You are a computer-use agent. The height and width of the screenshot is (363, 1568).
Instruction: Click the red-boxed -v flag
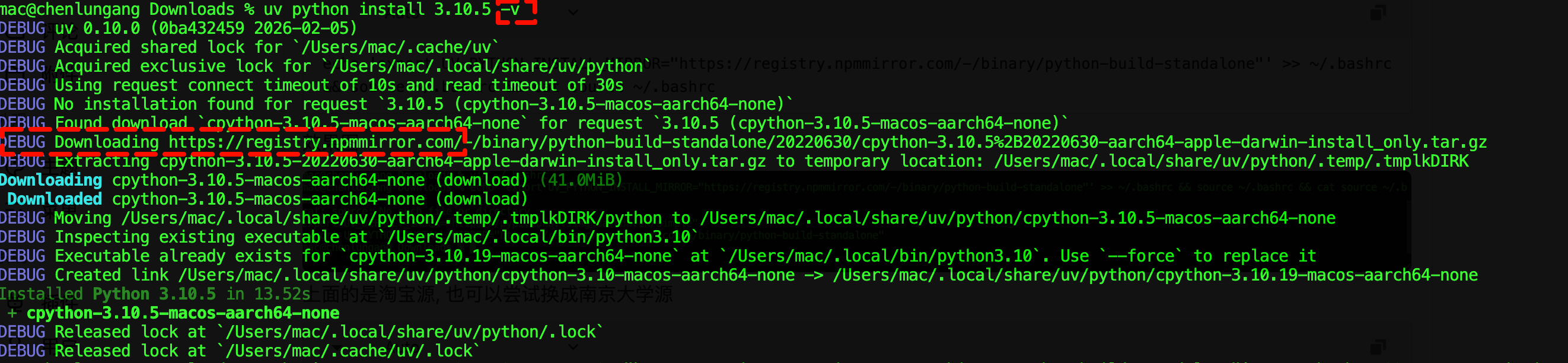pos(516,9)
